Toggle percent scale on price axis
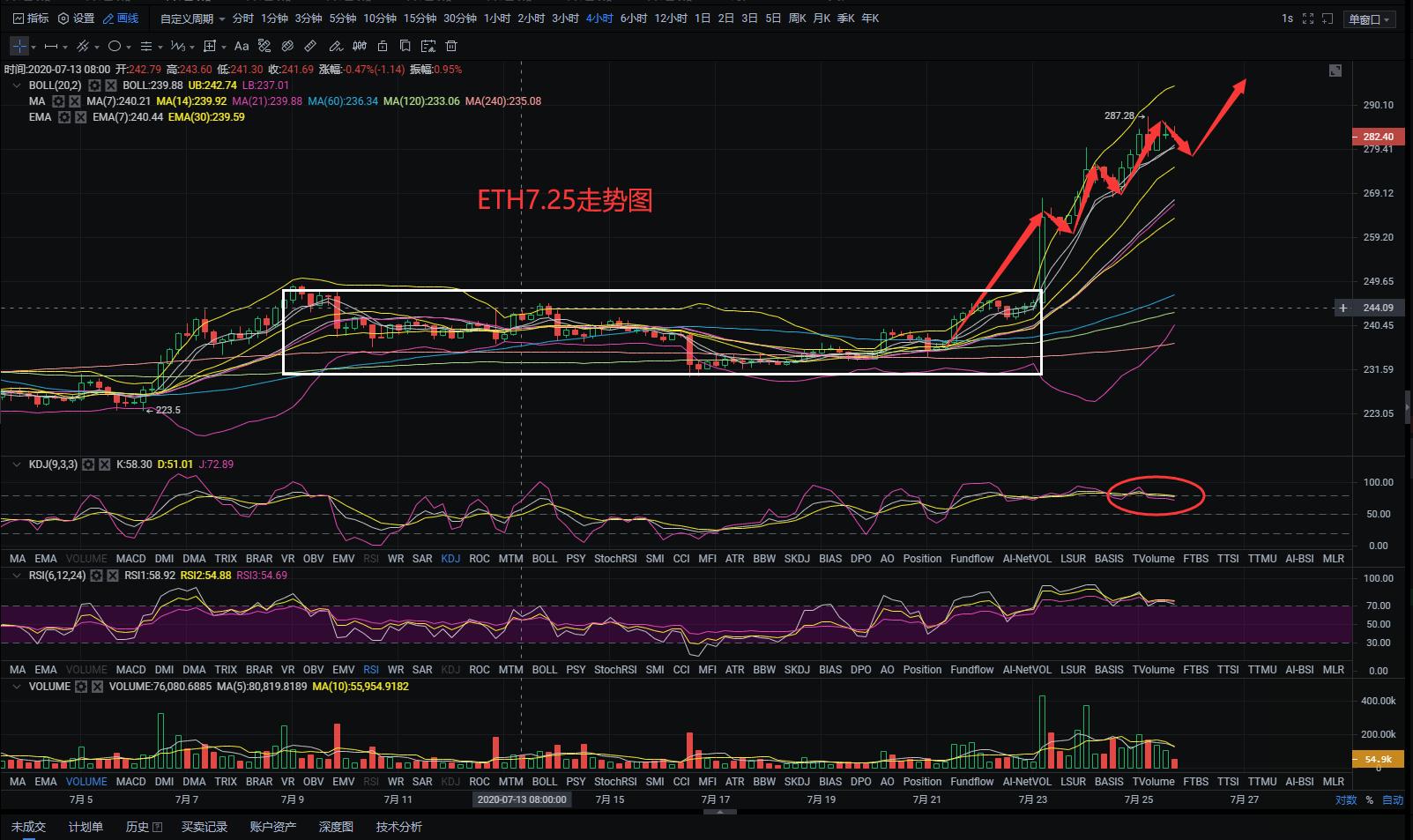The width and height of the screenshot is (1413, 840). coord(1369,800)
